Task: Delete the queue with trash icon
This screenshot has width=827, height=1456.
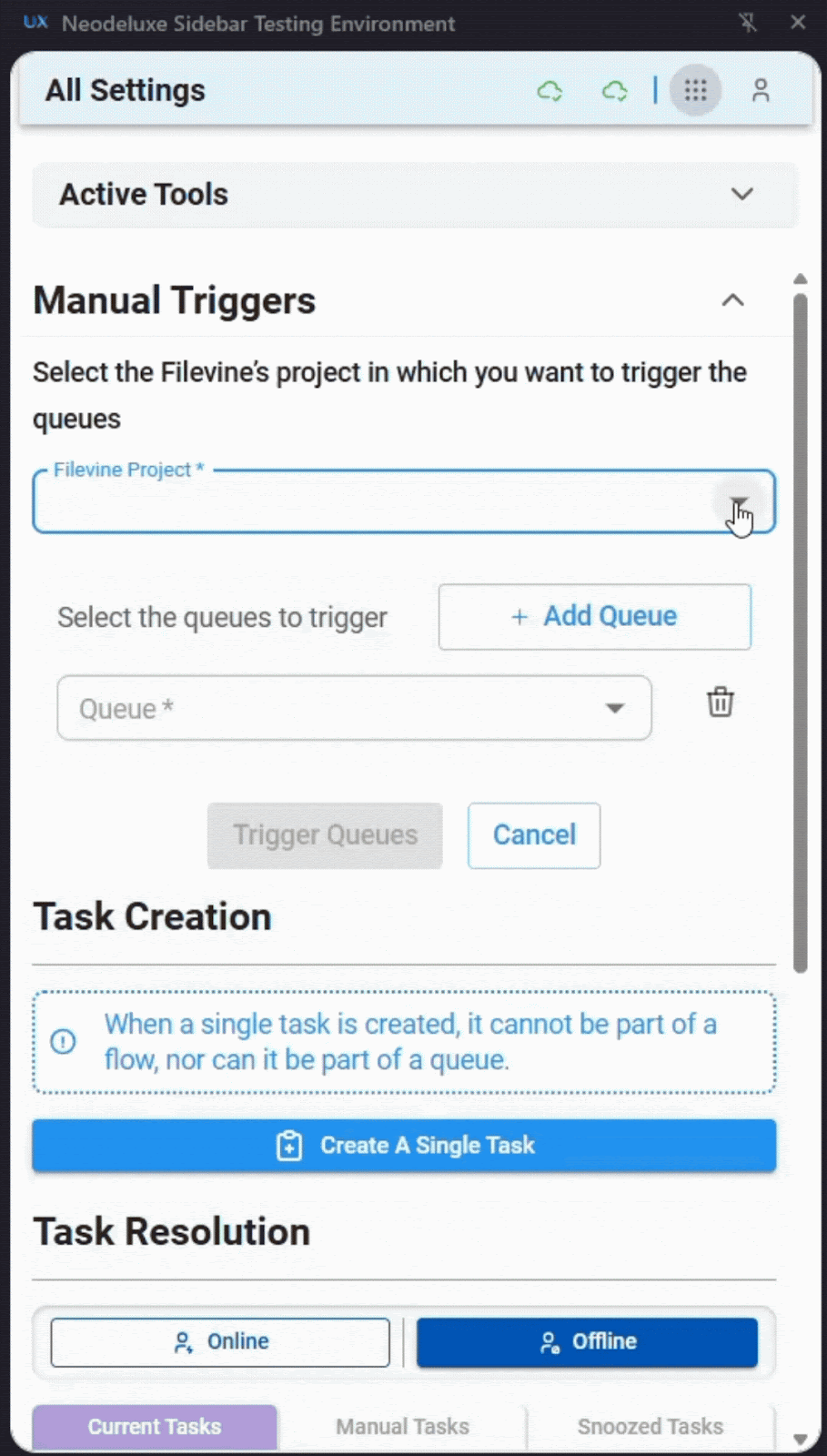Action: tap(721, 703)
